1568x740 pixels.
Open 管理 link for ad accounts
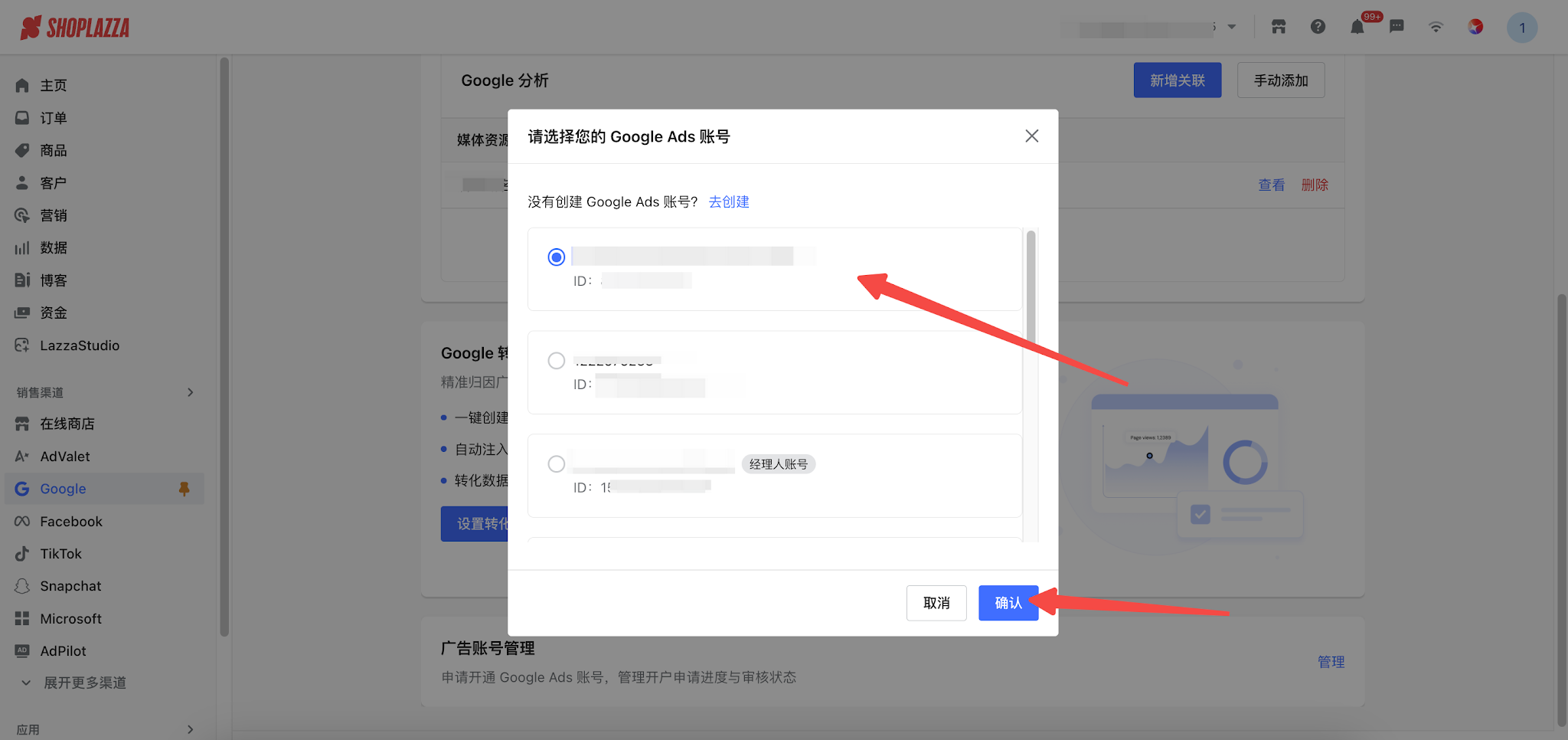click(x=1331, y=662)
